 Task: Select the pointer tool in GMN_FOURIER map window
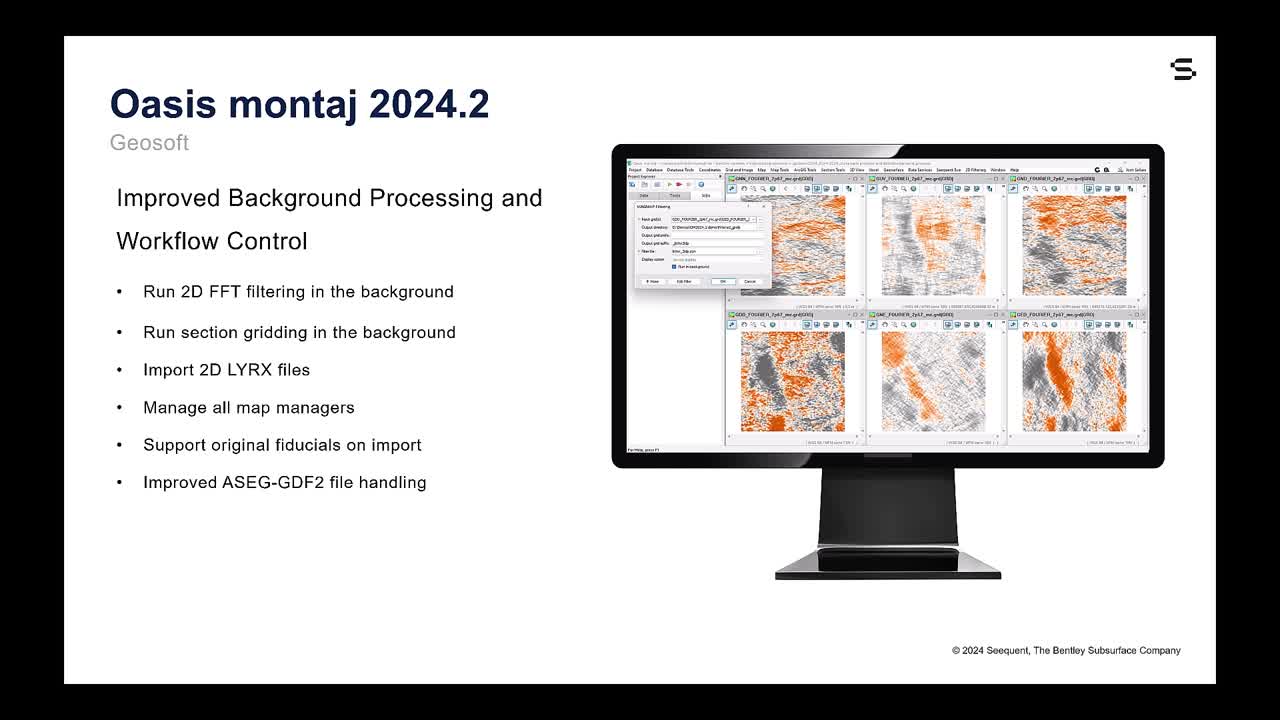click(732, 188)
